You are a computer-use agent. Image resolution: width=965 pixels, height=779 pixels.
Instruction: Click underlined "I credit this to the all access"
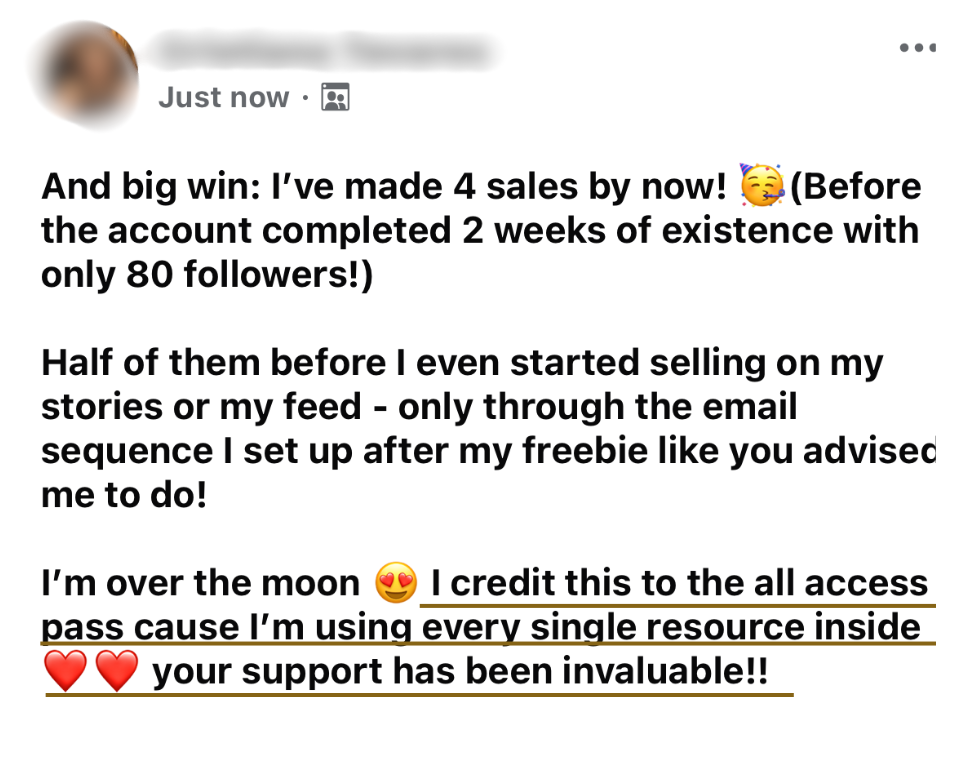coord(679,583)
